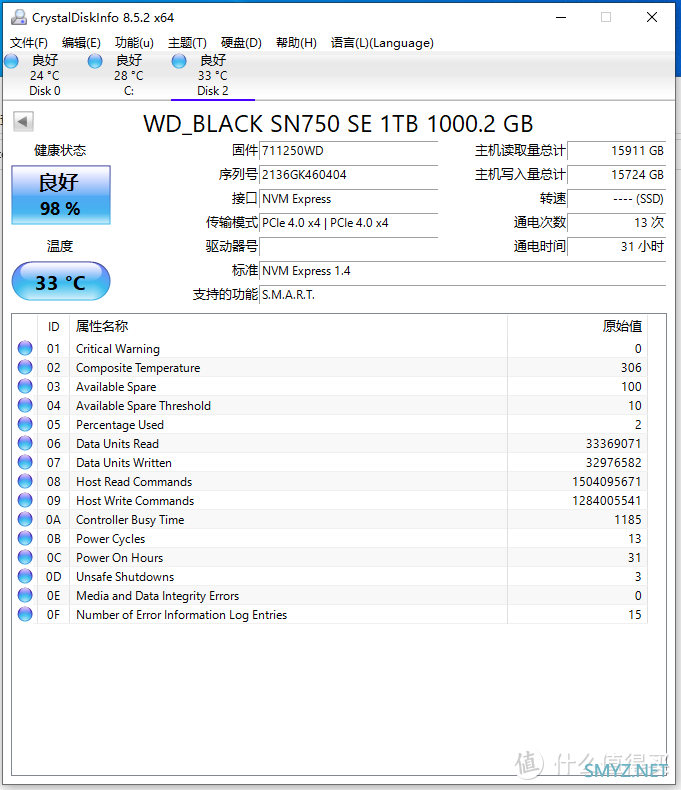Select the Unsafe Shutdowns attribute name
Screen dimensions: 681x790
pyautogui.click(x=125, y=577)
